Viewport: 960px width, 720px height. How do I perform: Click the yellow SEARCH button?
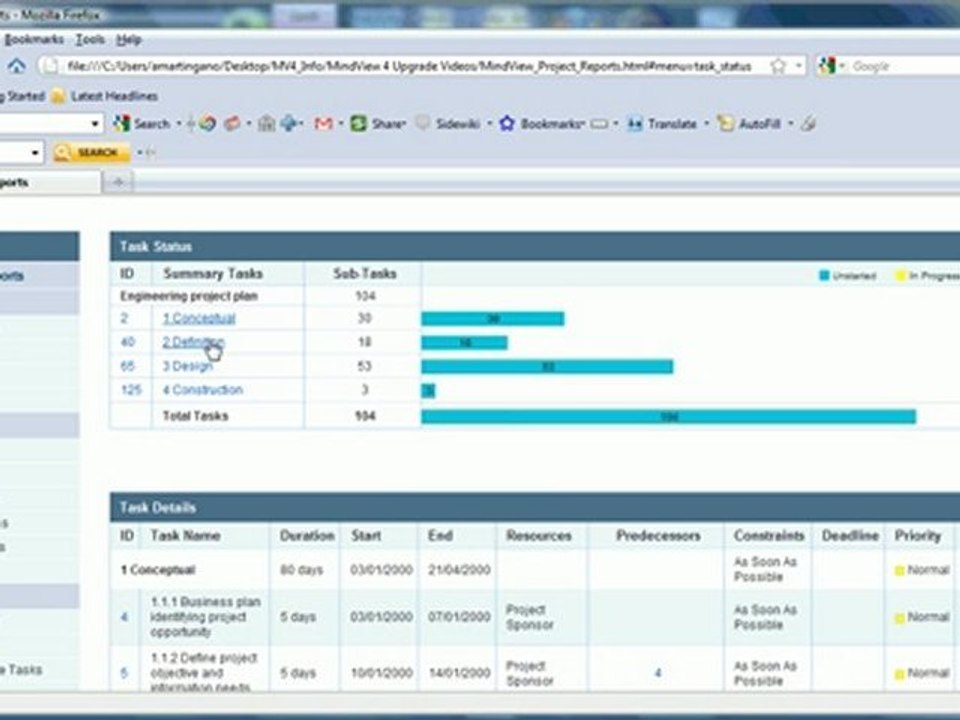(x=91, y=152)
